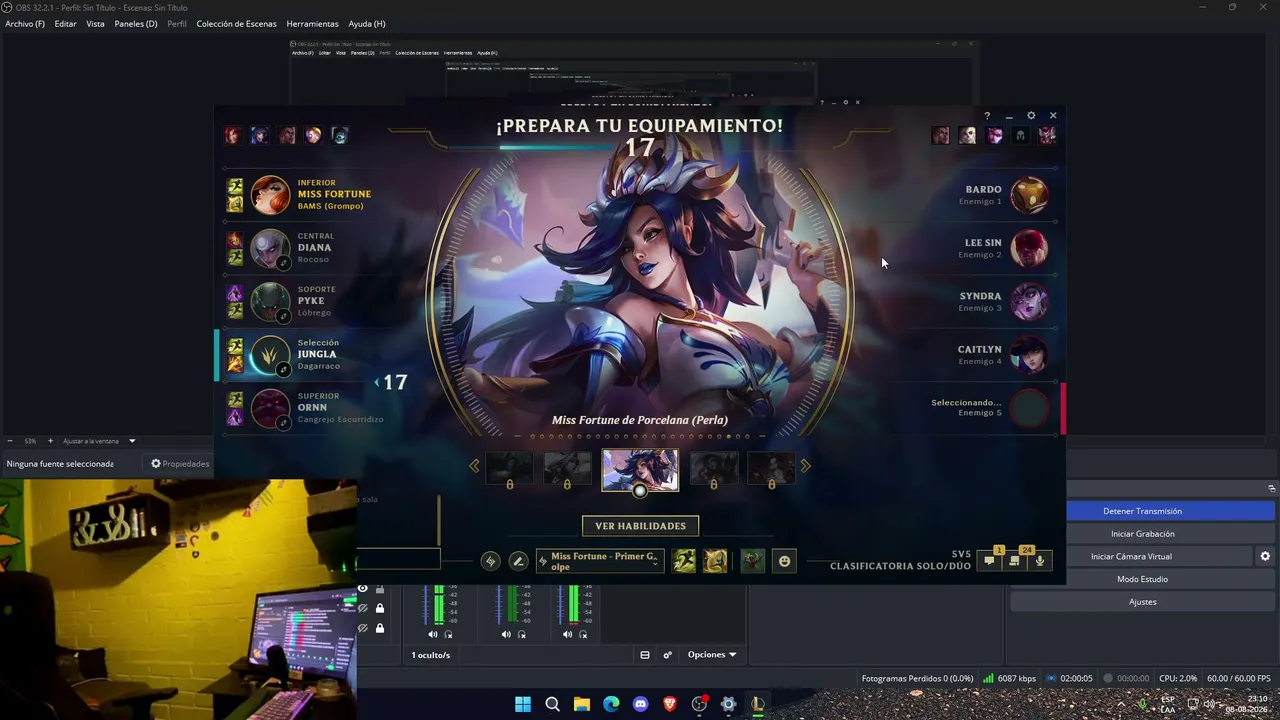Open the Editar menu

coord(66,24)
